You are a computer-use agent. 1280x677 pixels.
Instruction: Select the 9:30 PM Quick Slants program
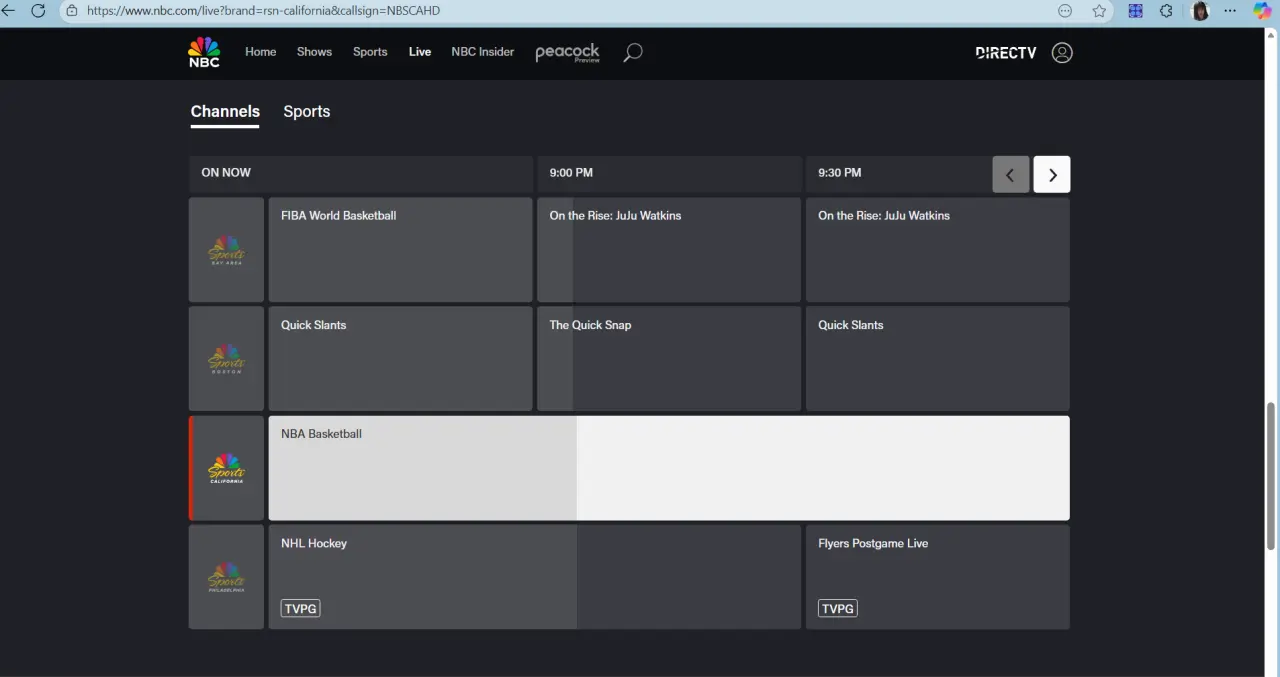[938, 359]
